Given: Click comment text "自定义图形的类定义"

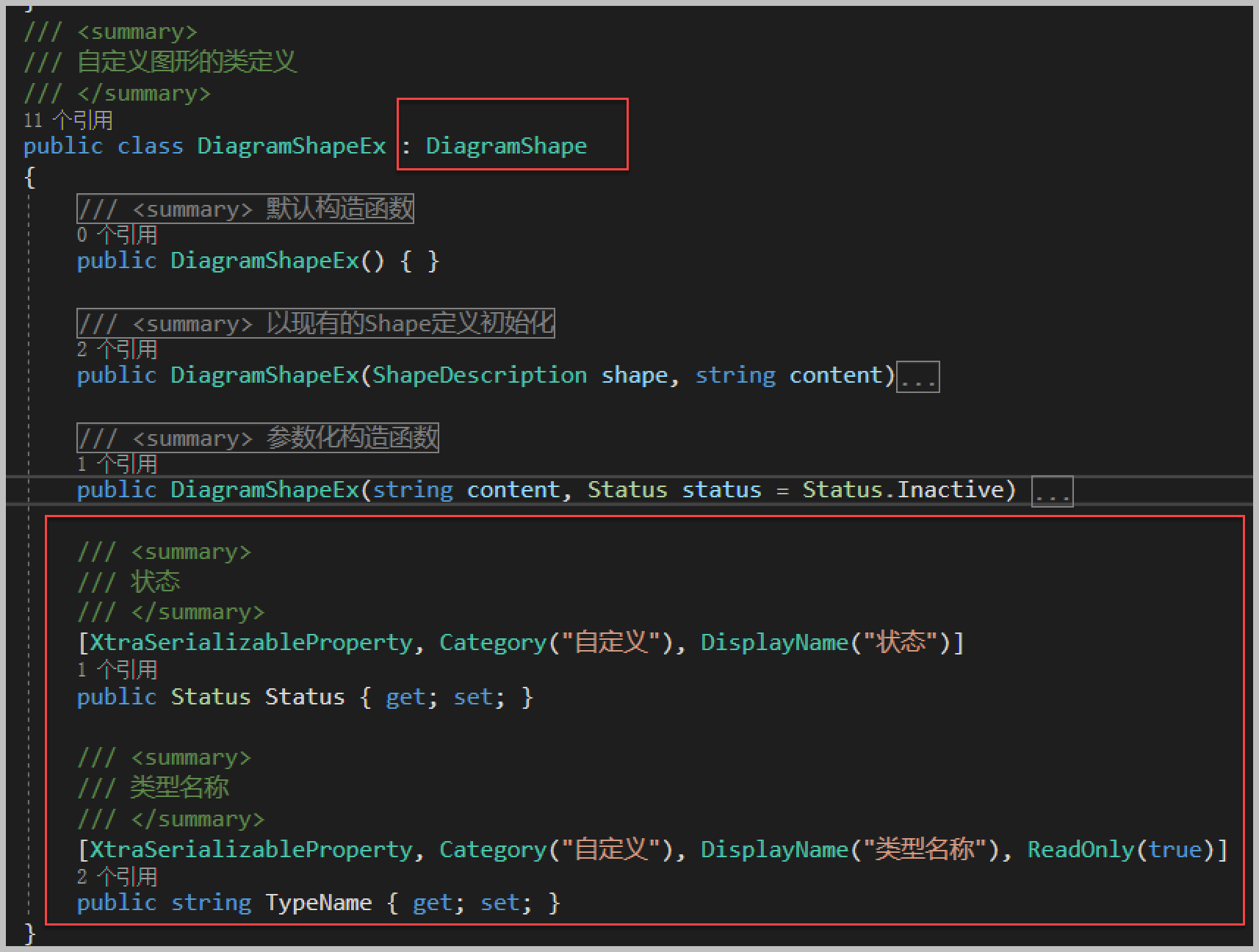Looking at the screenshot, I should [x=187, y=62].
